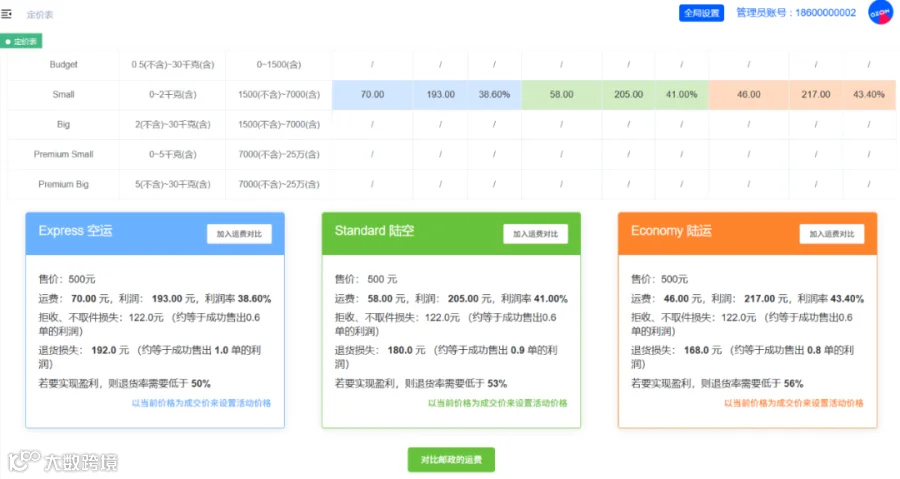Open the Ozon avatar in header

(880, 13)
